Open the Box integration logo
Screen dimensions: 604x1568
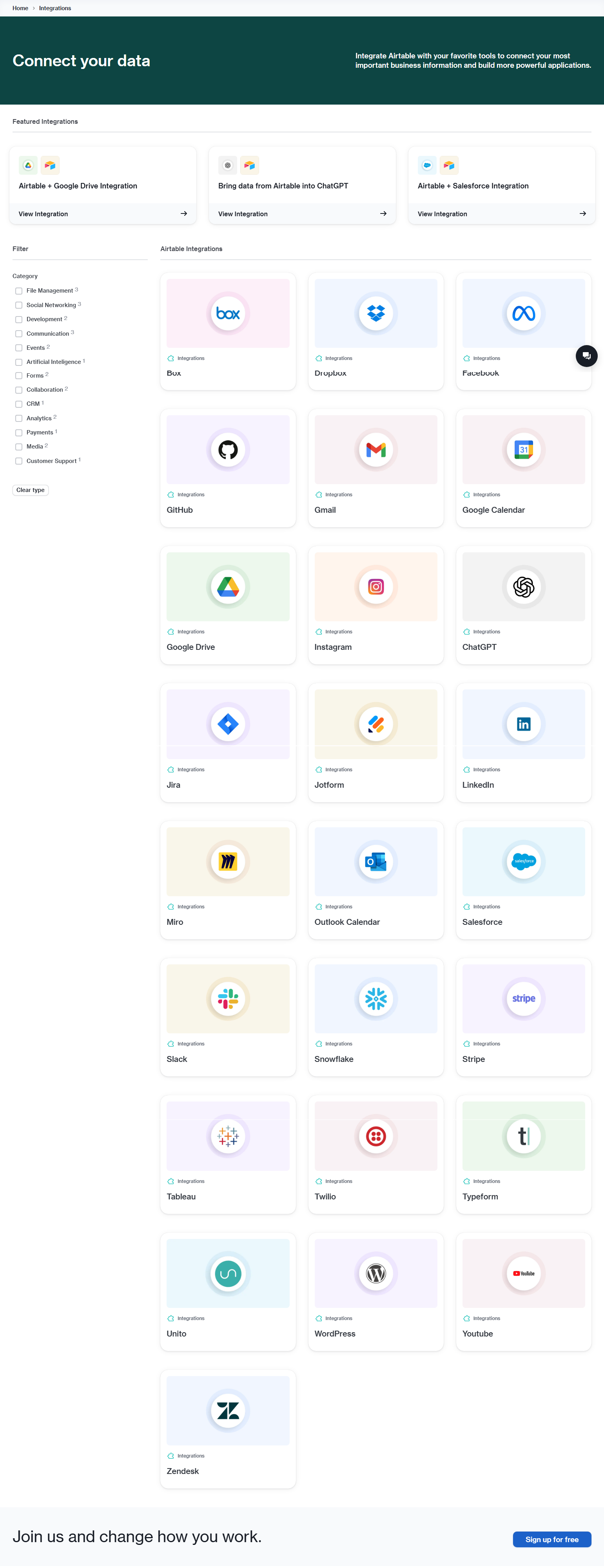point(228,313)
